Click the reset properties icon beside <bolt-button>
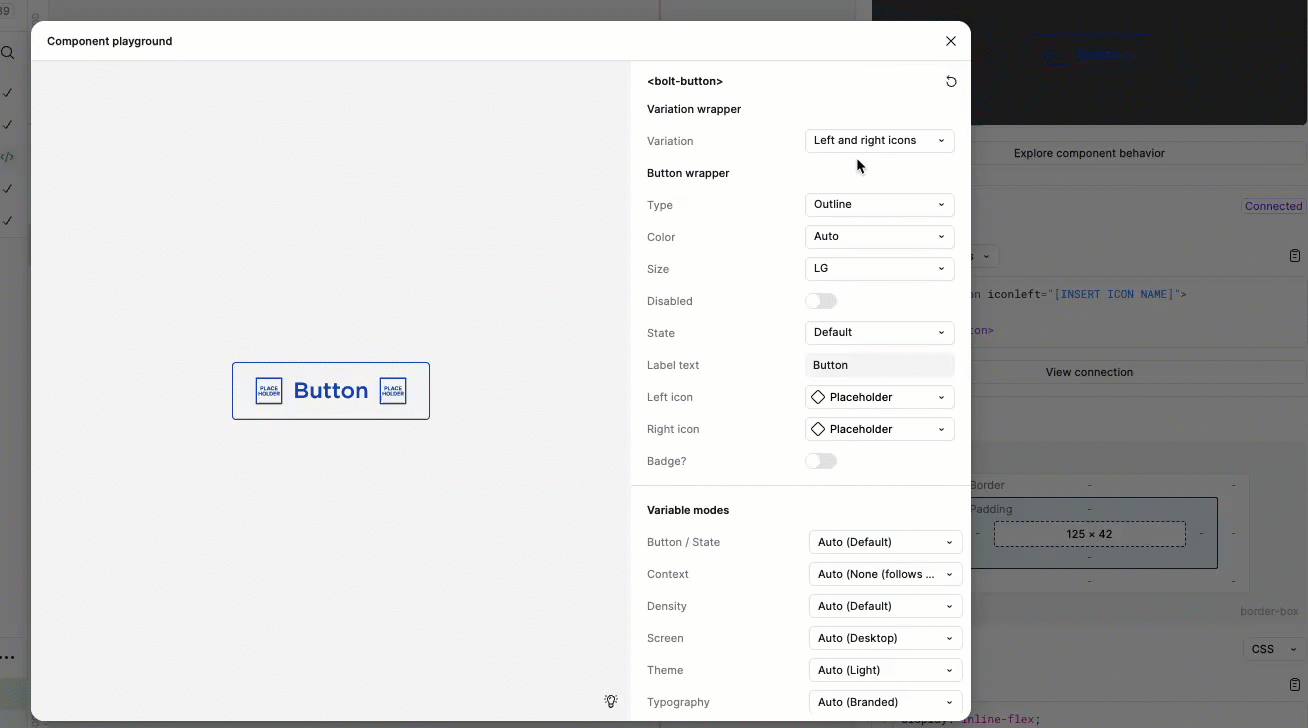 pos(951,82)
